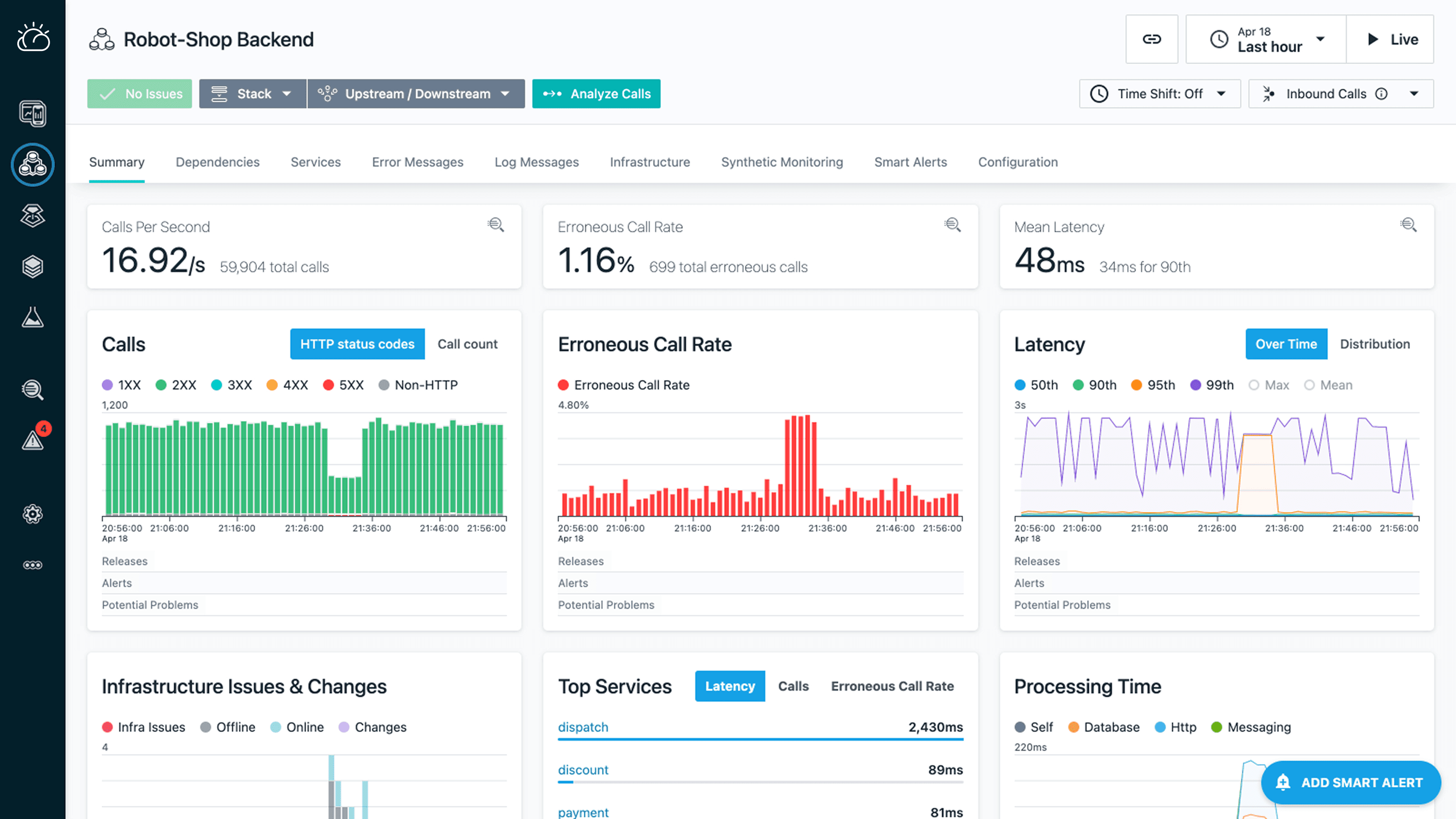This screenshot has height=819, width=1456.
Task: Open the Applications icon in sidebar
Action: pyautogui.click(x=33, y=164)
